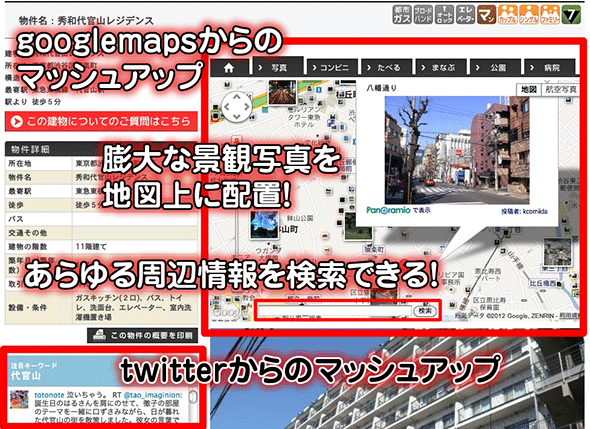
Task: Click the Street View pegman icon on map
Action: (x=236, y=140)
